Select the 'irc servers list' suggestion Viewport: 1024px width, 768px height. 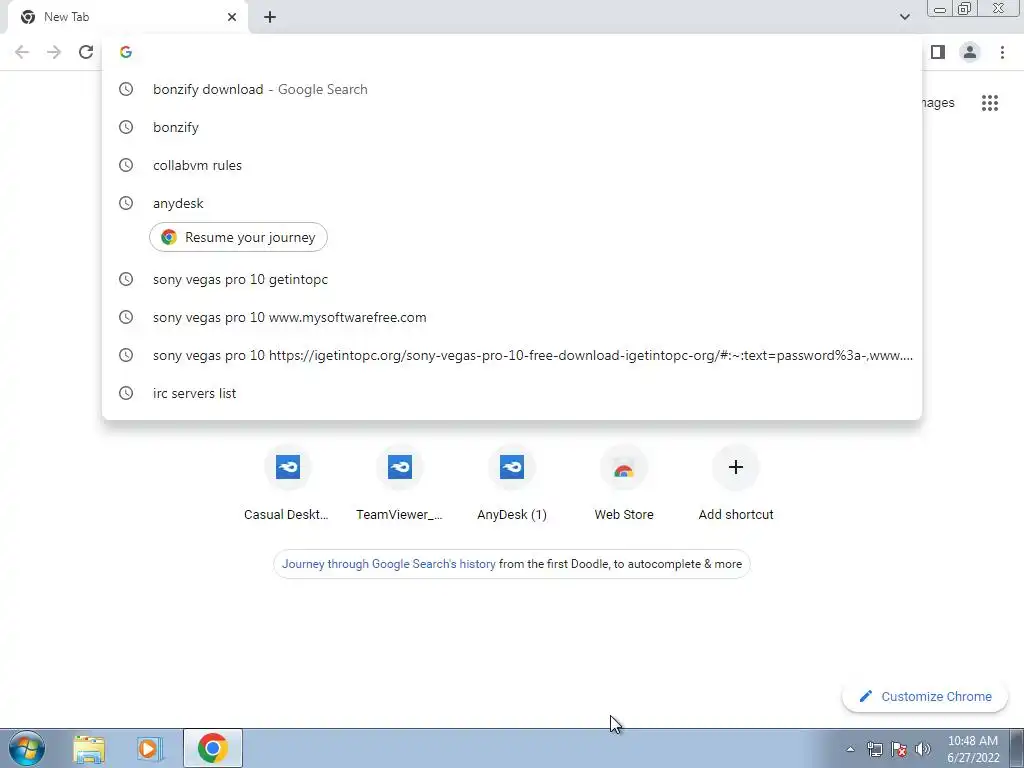tap(512, 393)
